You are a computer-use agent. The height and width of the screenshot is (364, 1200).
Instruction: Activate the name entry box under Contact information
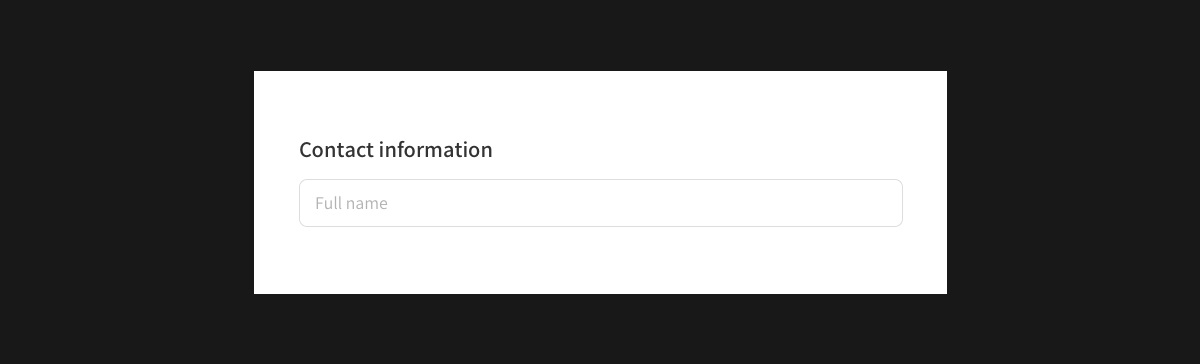coord(600,203)
